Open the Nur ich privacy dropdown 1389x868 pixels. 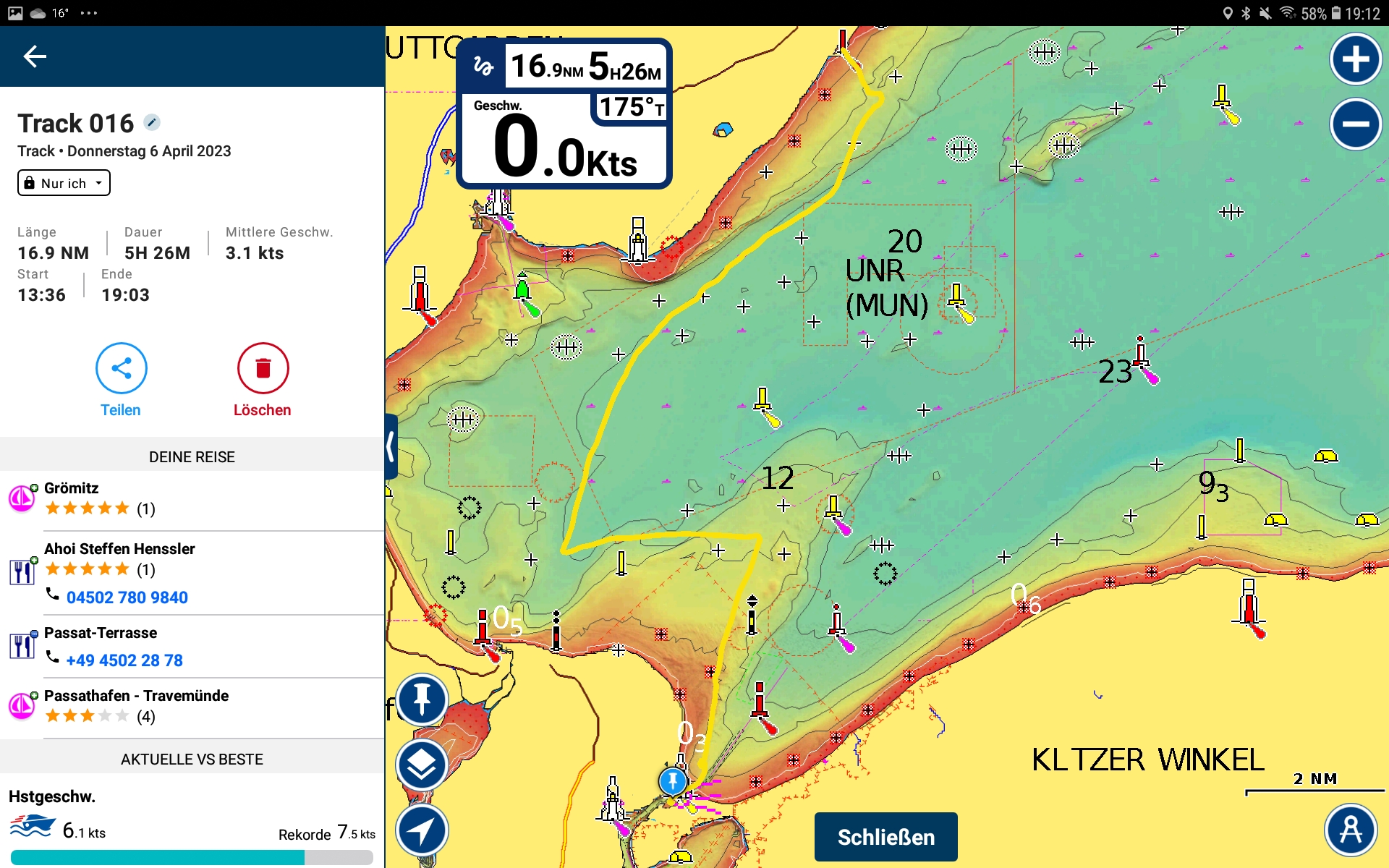[x=64, y=183]
